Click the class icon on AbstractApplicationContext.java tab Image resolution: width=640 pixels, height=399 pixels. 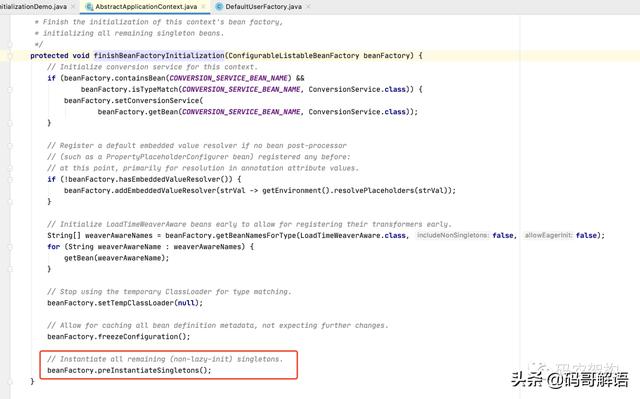pyautogui.click(x=89, y=7)
